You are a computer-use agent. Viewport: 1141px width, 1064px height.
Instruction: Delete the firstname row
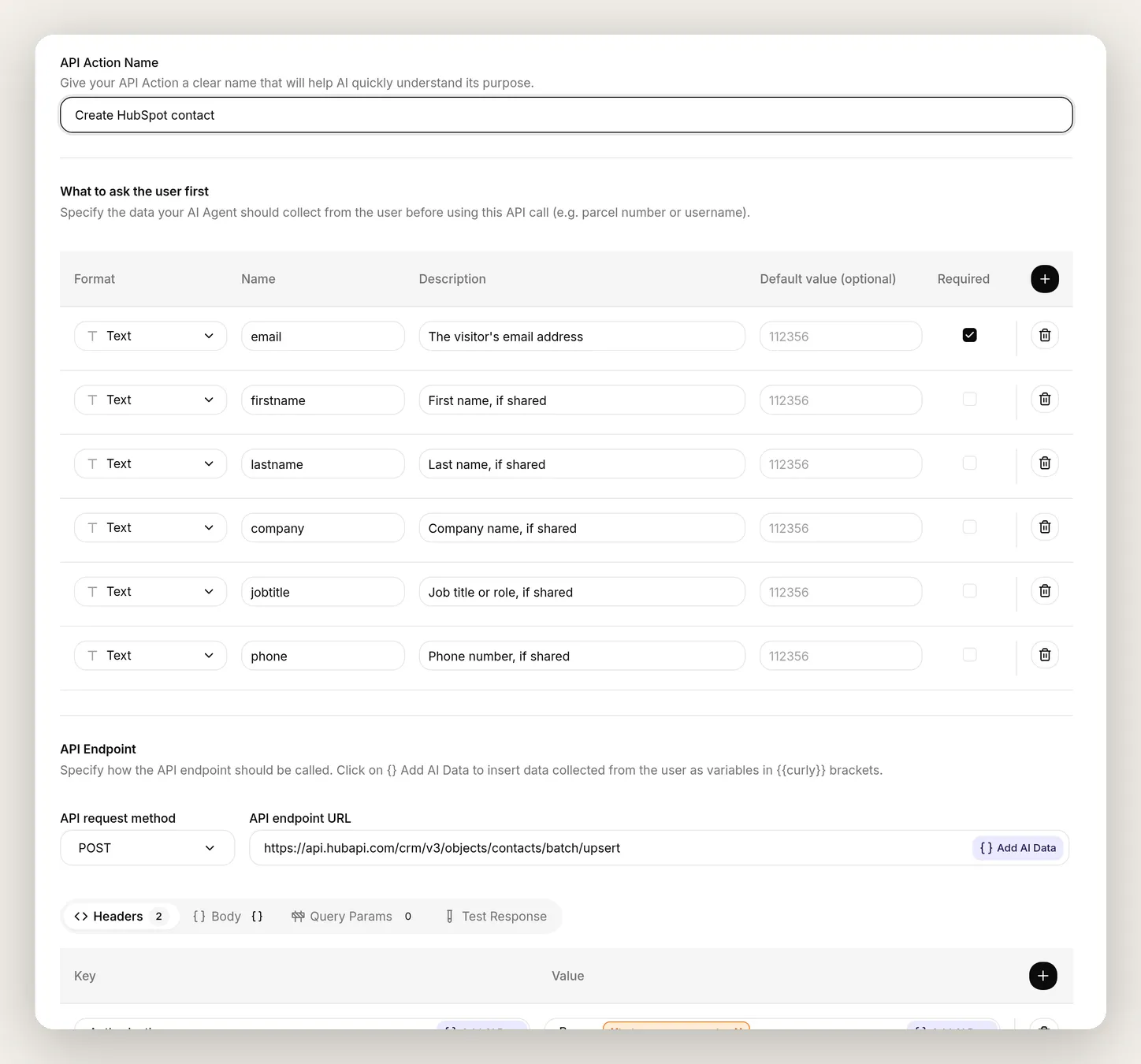pos(1044,400)
